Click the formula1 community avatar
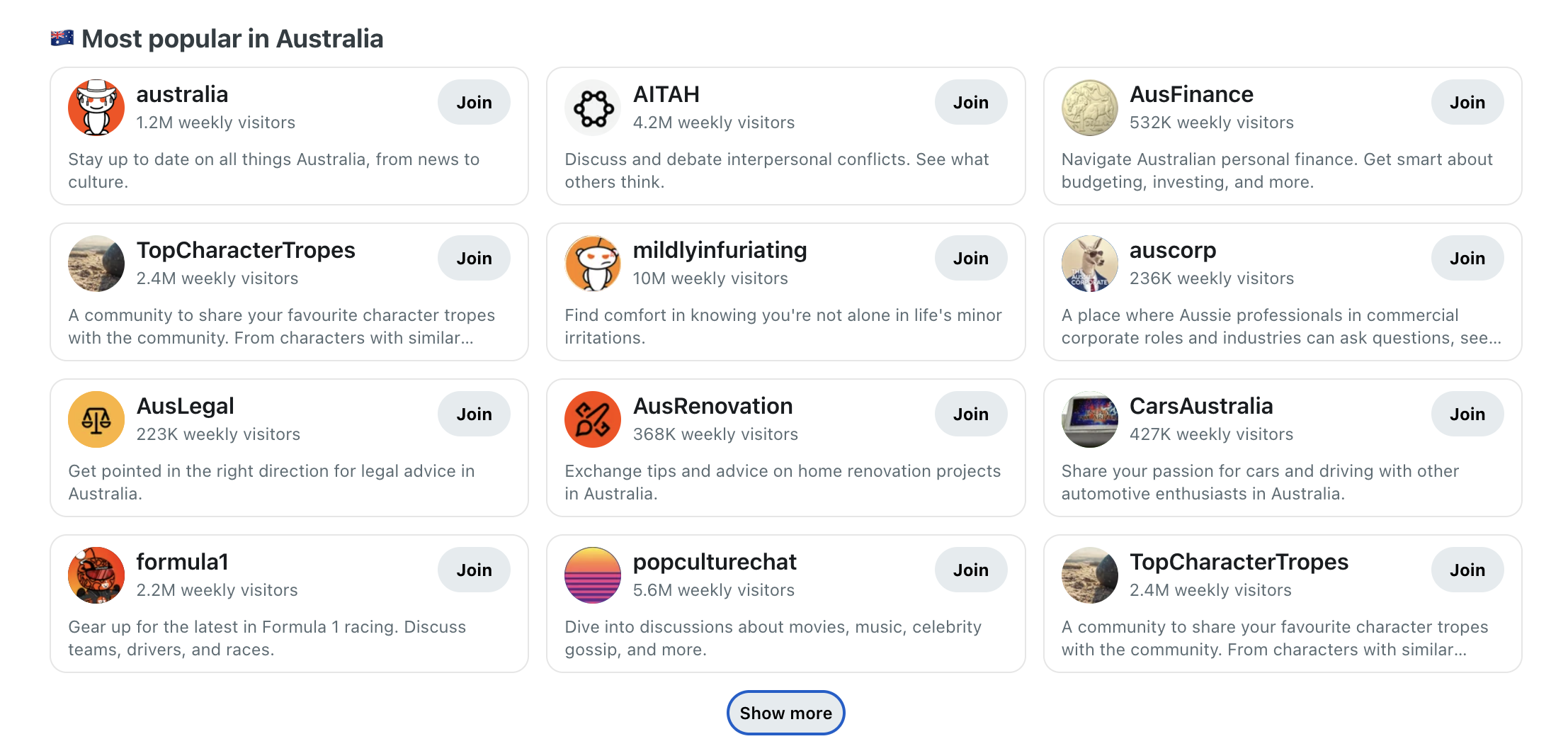 (96, 575)
